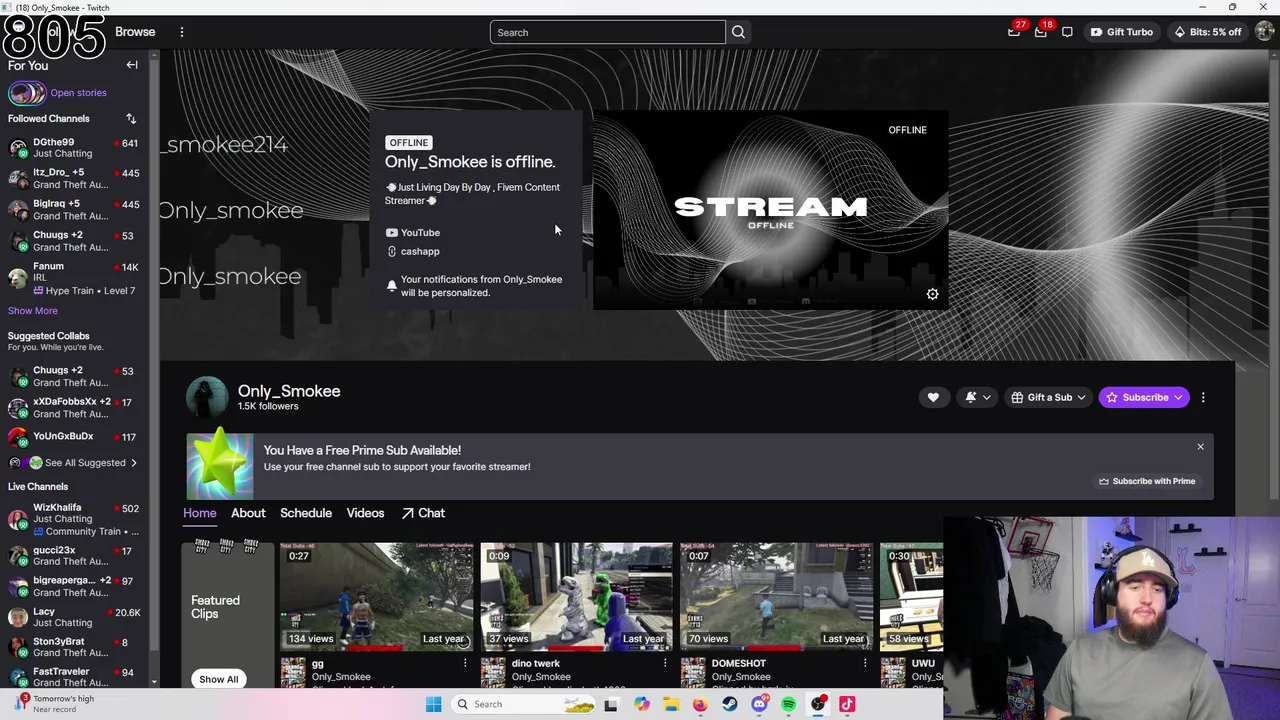1280x720 pixels.
Task: Sort the Followed Channels list
Action: tap(131, 119)
